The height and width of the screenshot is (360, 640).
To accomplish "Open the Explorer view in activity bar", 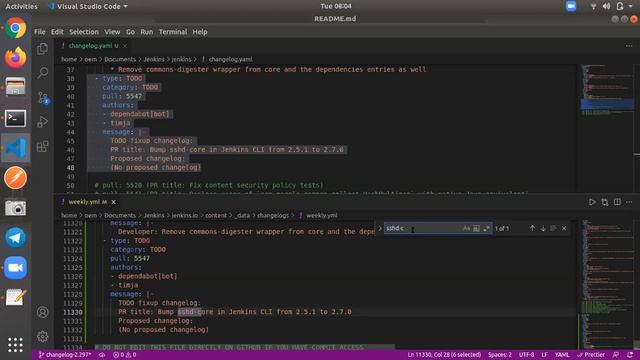I will pos(42,49).
